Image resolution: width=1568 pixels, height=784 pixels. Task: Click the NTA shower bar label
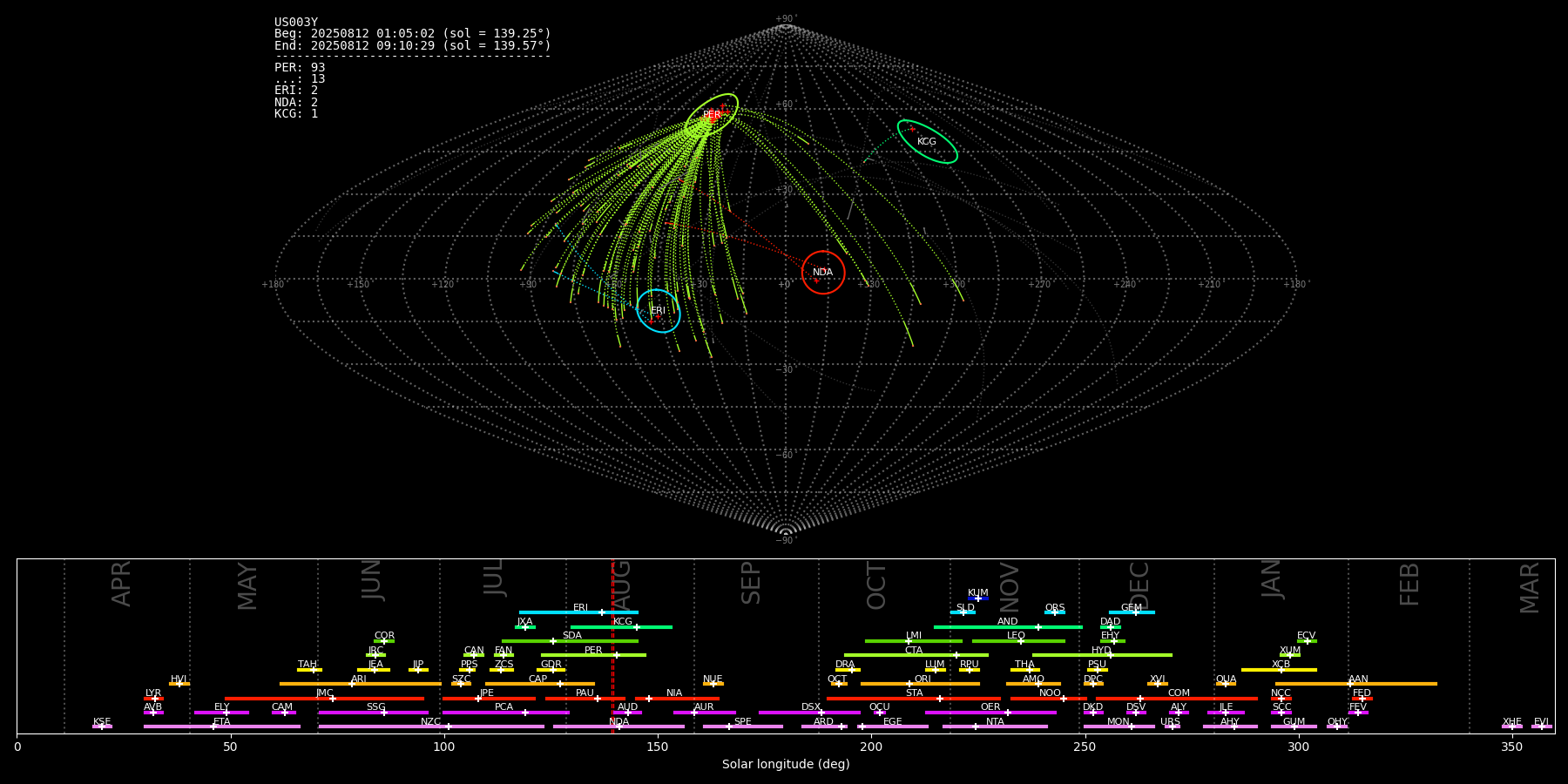coord(995,722)
